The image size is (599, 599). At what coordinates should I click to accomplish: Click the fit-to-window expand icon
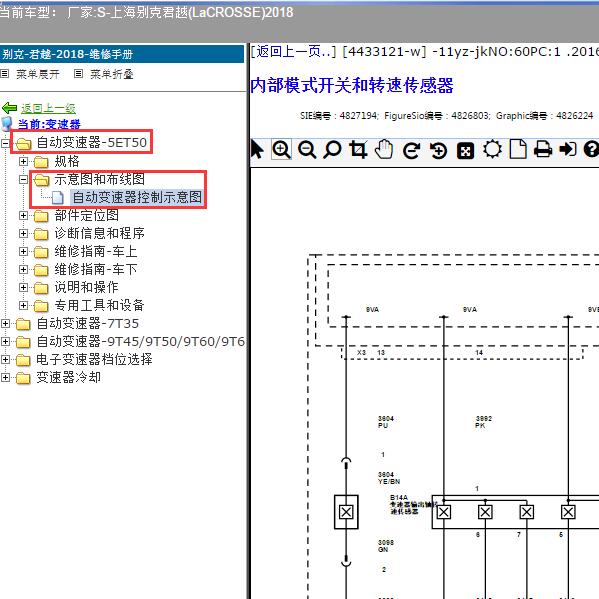pyautogui.click(x=465, y=151)
